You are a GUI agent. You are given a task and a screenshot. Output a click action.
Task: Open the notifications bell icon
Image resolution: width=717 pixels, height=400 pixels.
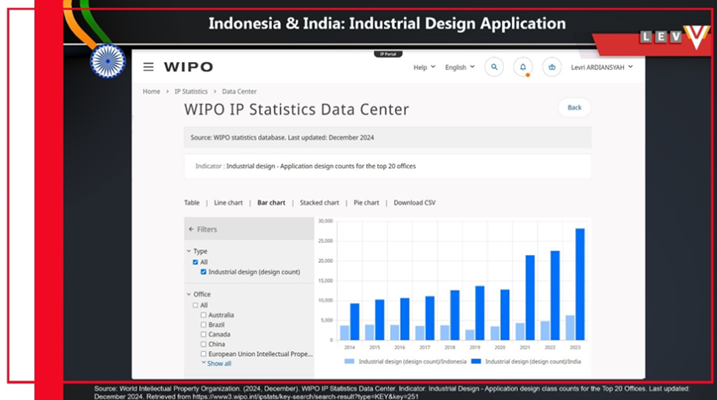522,67
